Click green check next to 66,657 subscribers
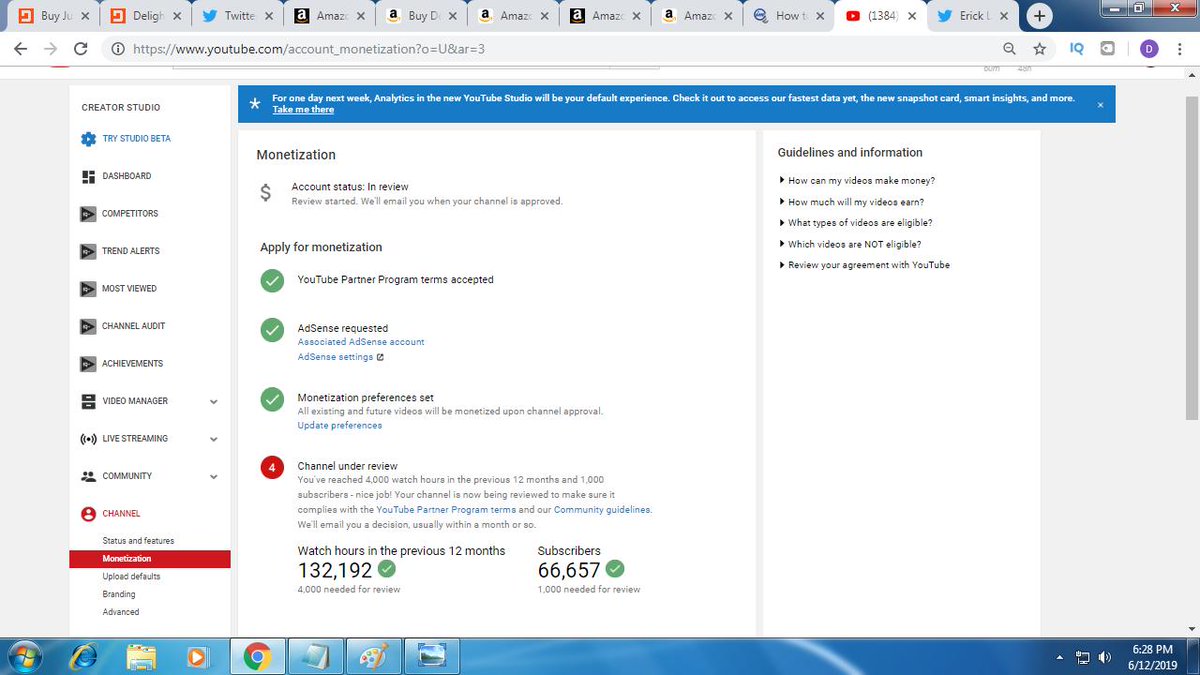 coord(615,569)
